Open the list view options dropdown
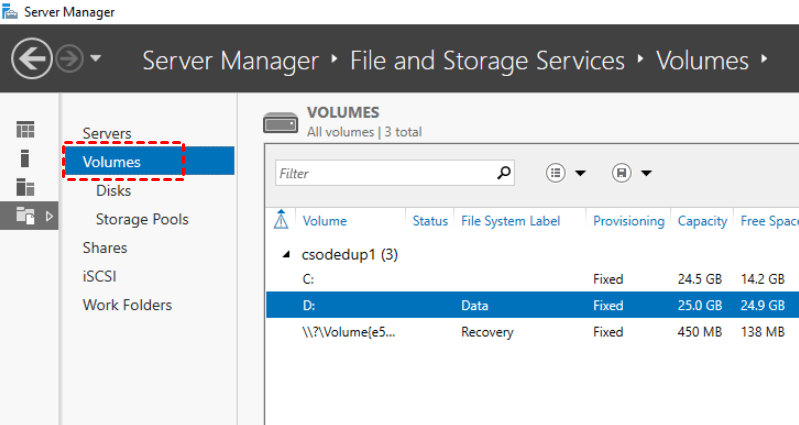 coord(565,173)
